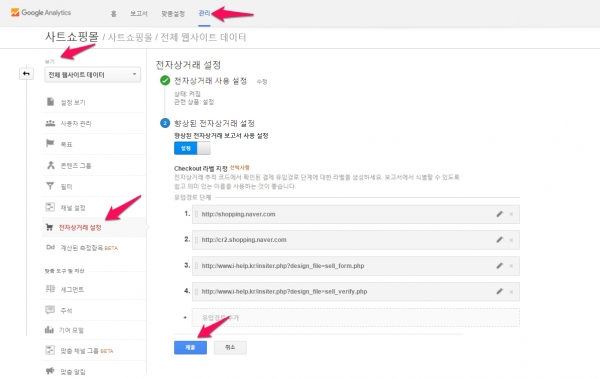Image resolution: width=600 pixels, height=379 pixels.
Task: Open 사용자 관리 via its people icon
Action: (50, 123)
